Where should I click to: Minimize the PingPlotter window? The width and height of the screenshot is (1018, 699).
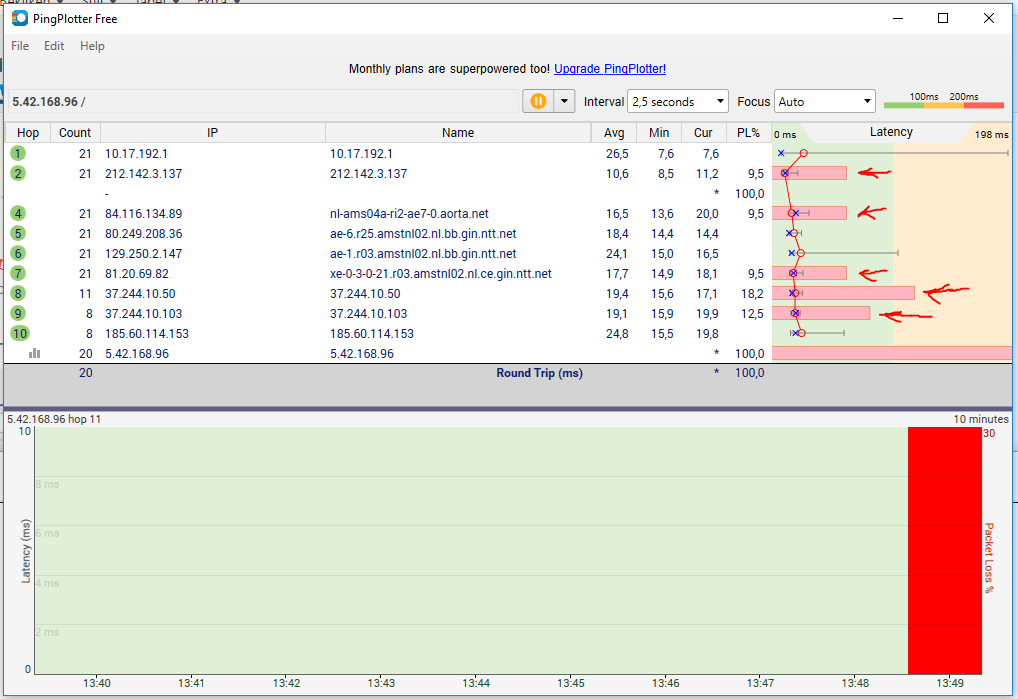click(898, 18)
